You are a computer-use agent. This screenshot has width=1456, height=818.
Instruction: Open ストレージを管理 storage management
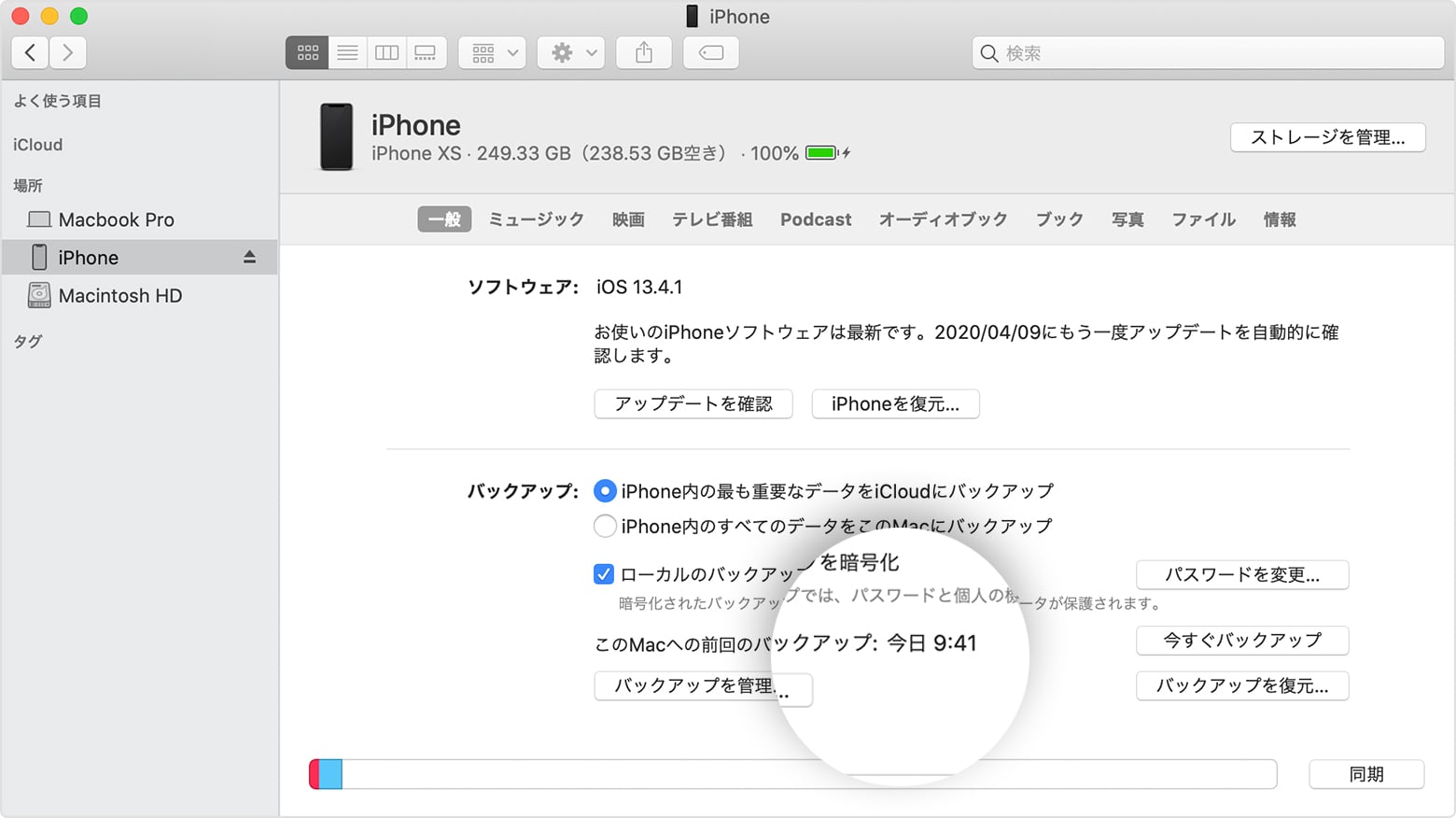[x=1327, y=137]
